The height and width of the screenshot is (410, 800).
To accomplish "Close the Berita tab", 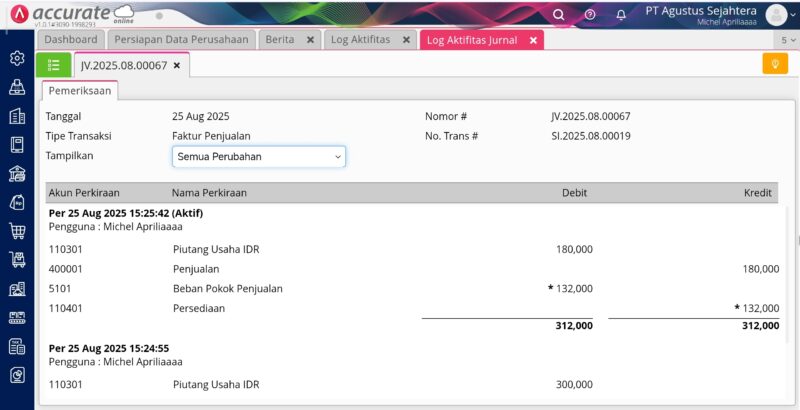I will (310, 40).
